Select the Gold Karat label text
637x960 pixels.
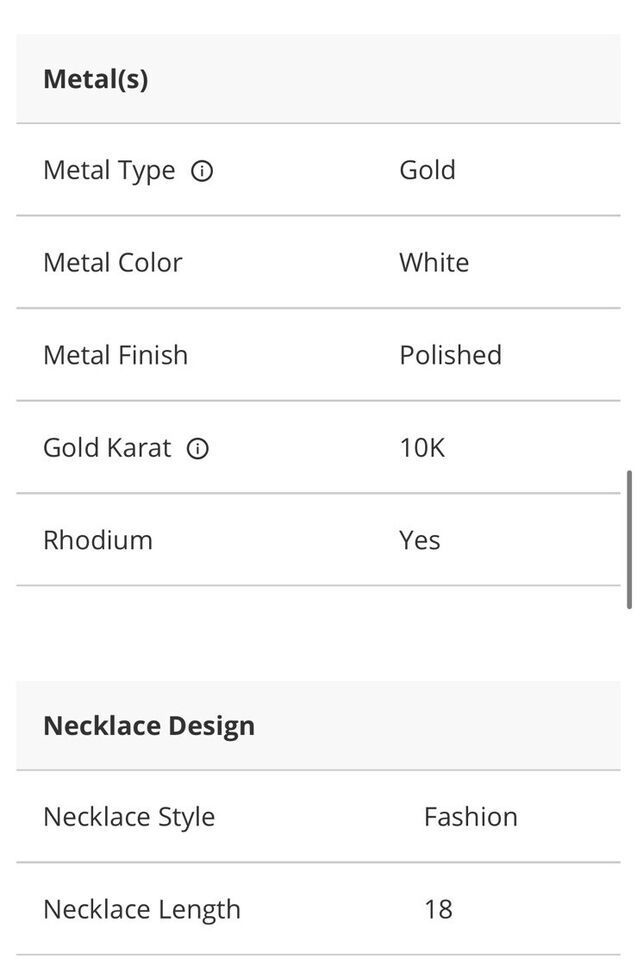(107, 447)
